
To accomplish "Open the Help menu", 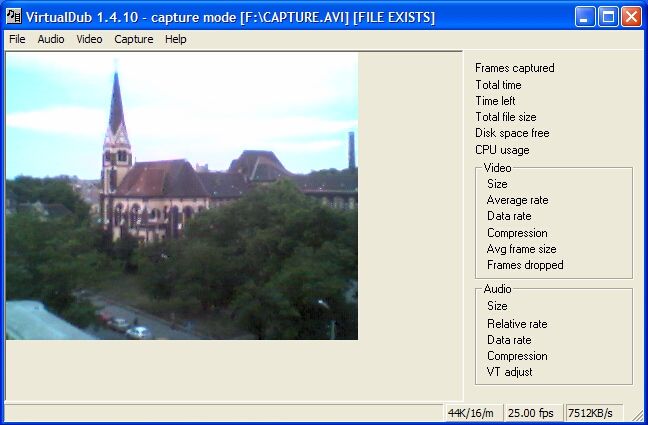I will (176, 39).
